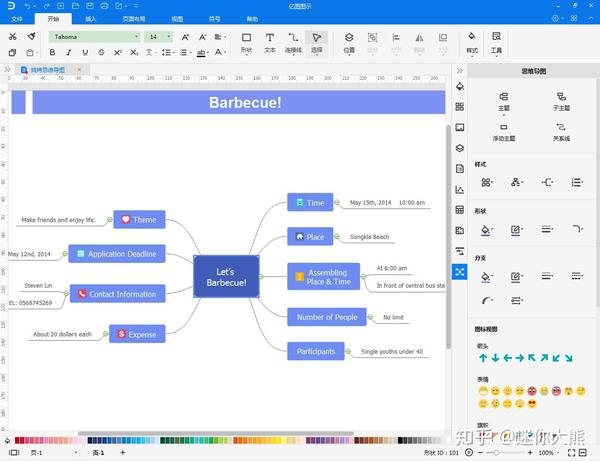Toggle Bold formatting

[52, 52]
